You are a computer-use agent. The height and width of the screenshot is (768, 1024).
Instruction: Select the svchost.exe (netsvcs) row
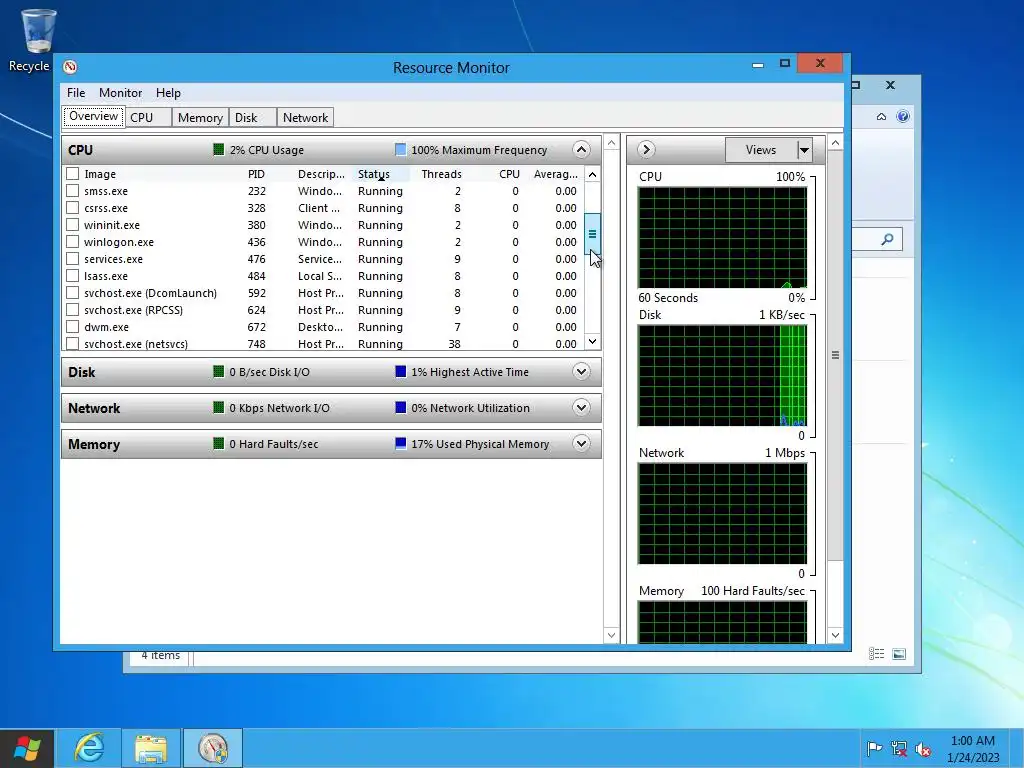coord(324,344)
